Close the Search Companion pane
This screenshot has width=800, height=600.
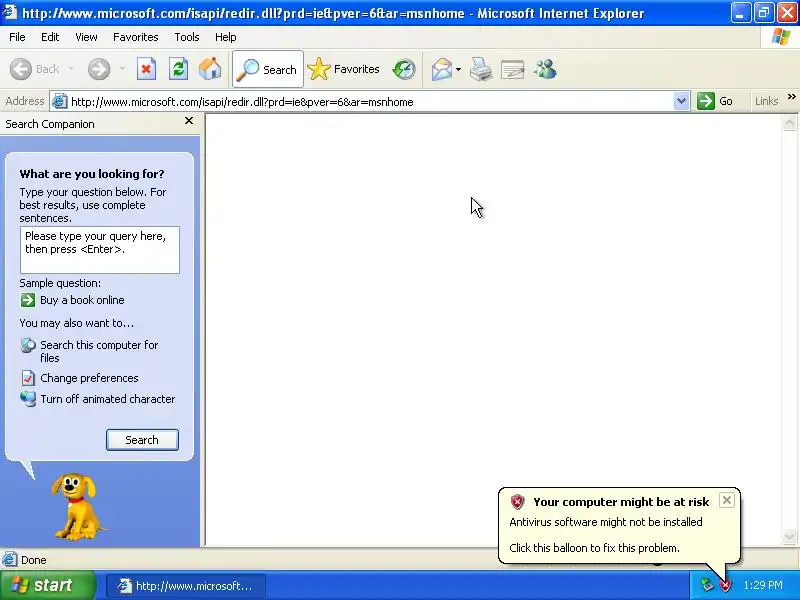(x=189, y=121)
